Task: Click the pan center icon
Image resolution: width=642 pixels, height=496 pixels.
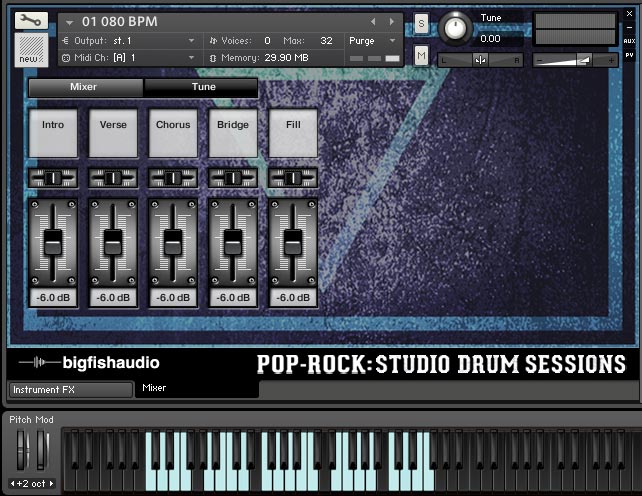Action: [x=480, y=60]
